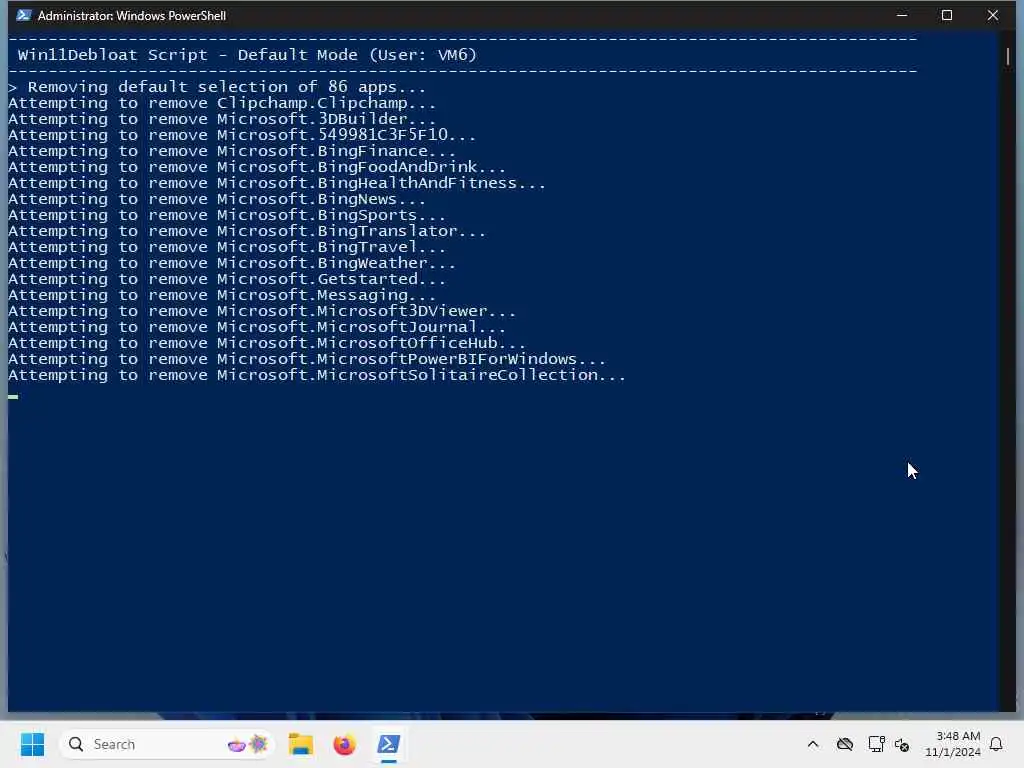
Task: Click the Microsoft.Messaging line
Action: [222, 295]
